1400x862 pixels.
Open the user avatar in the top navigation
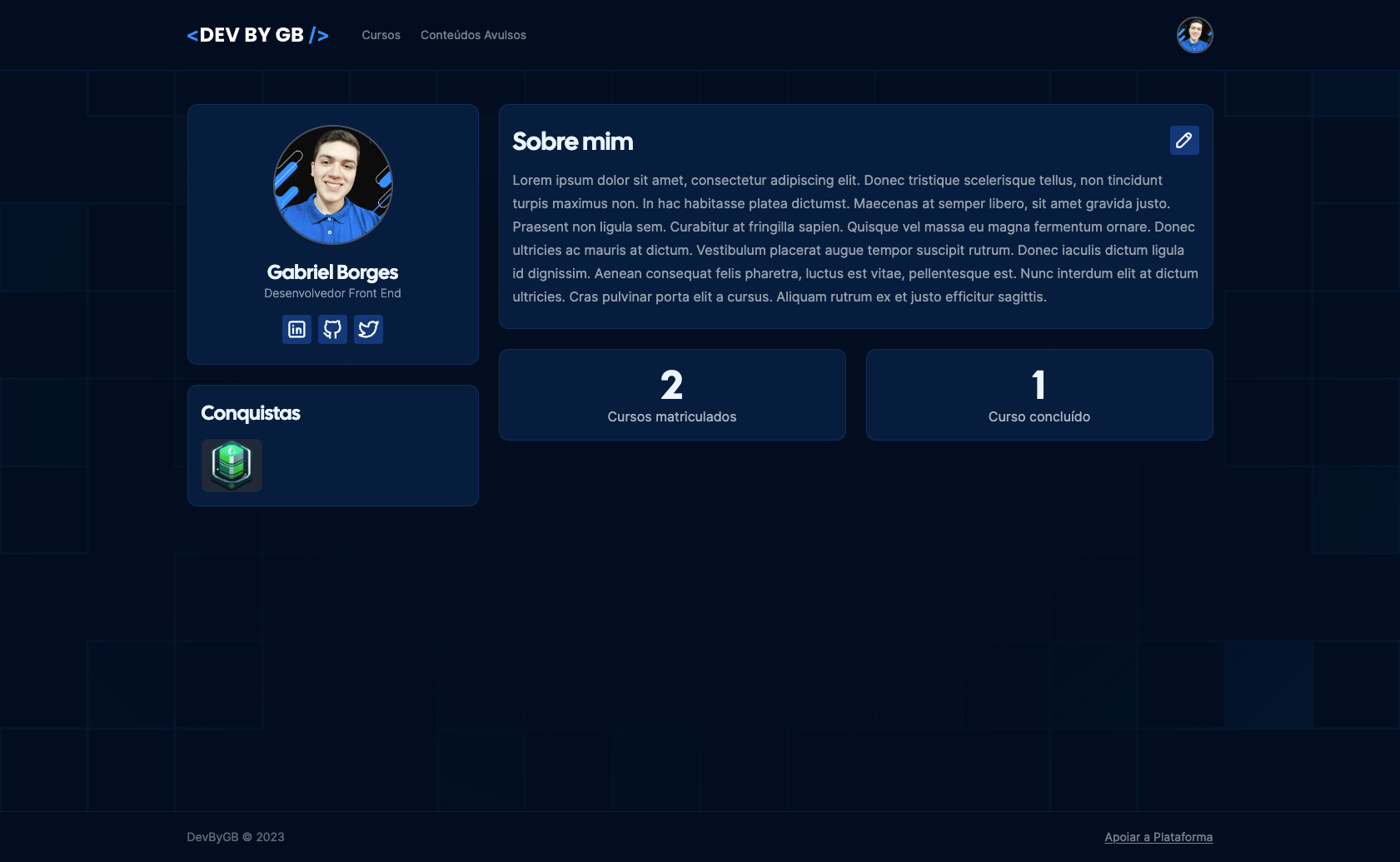tap(1194, 34)
